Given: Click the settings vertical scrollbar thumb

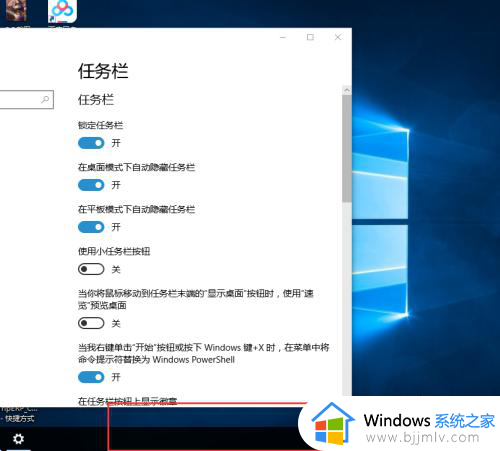Looking at the screenshot, I should click(347, 148).
